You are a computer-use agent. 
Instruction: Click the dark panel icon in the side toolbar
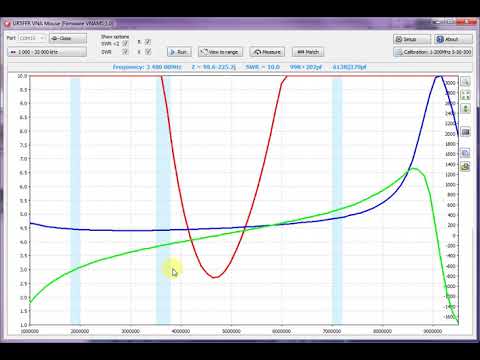(465, 132)
